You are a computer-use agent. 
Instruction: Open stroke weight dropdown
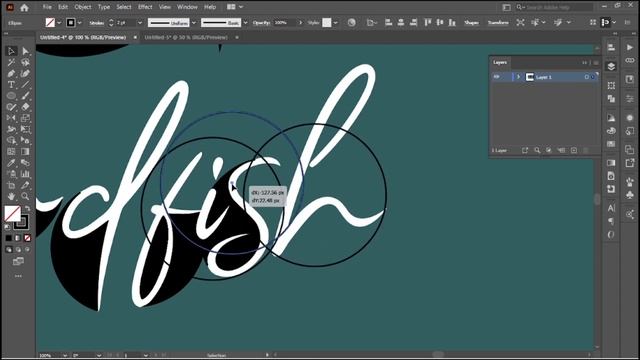(140, 23)
